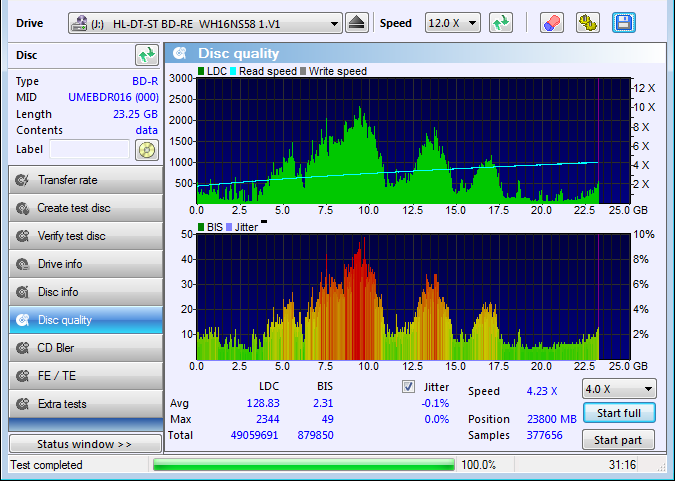Toggle the Jitter checkbox
The height and width of the screenshot is (481, 675).
pyautogui.click(x=408, y=386)
